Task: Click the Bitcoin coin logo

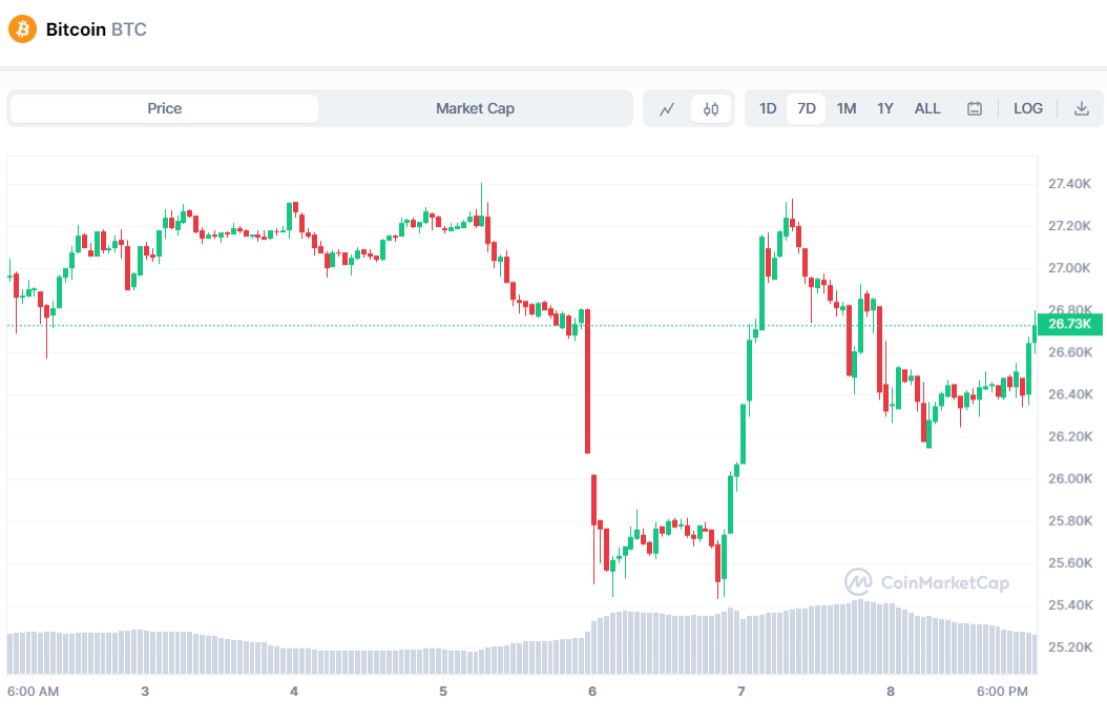Action: [x=22, y=29]
